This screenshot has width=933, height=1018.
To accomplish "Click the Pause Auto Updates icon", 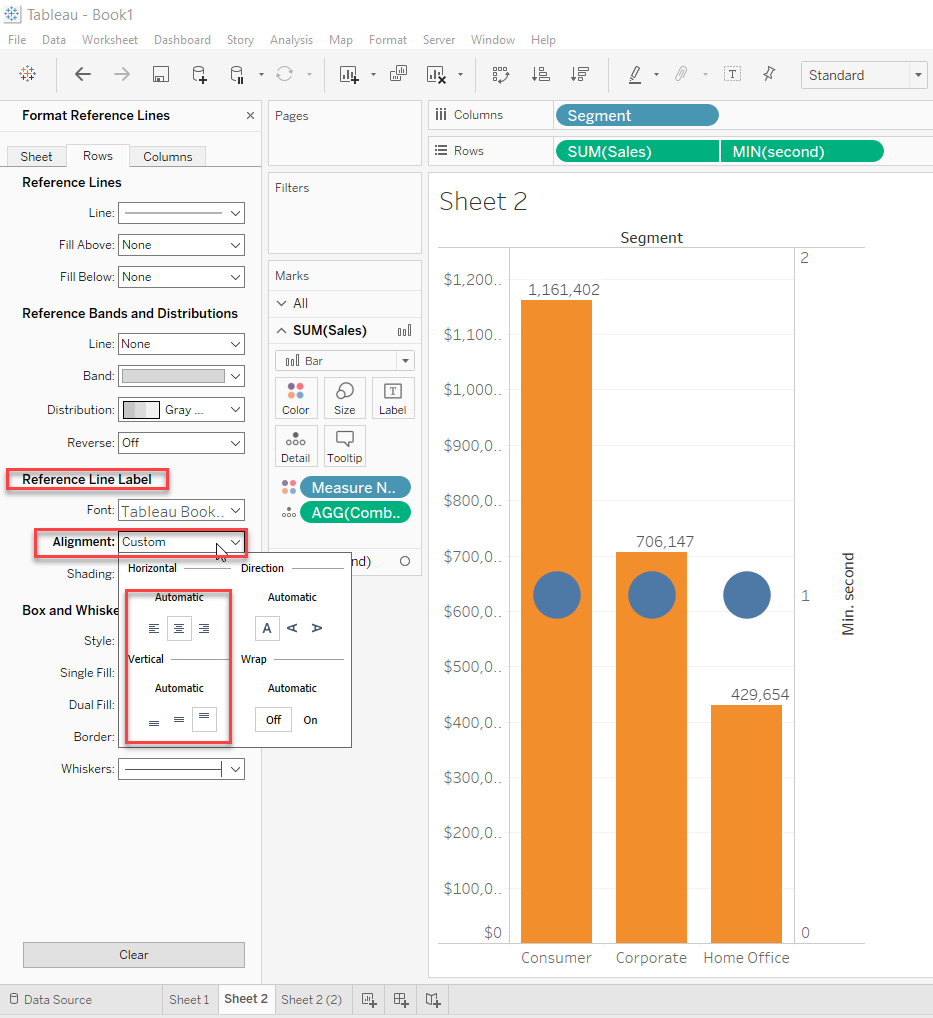I will pyautogui.click(x=237, y=75).
